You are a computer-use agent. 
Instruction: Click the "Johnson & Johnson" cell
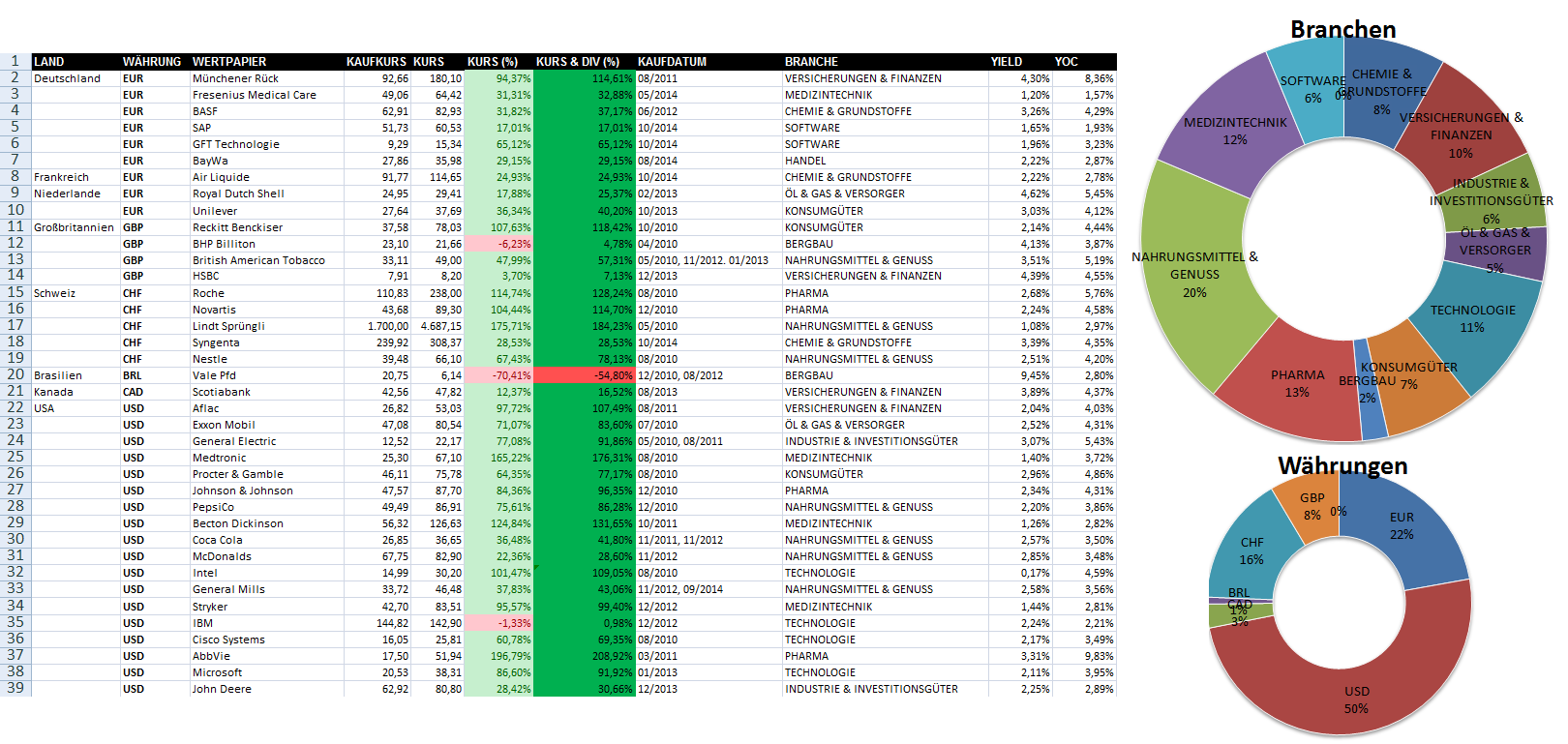267,491
